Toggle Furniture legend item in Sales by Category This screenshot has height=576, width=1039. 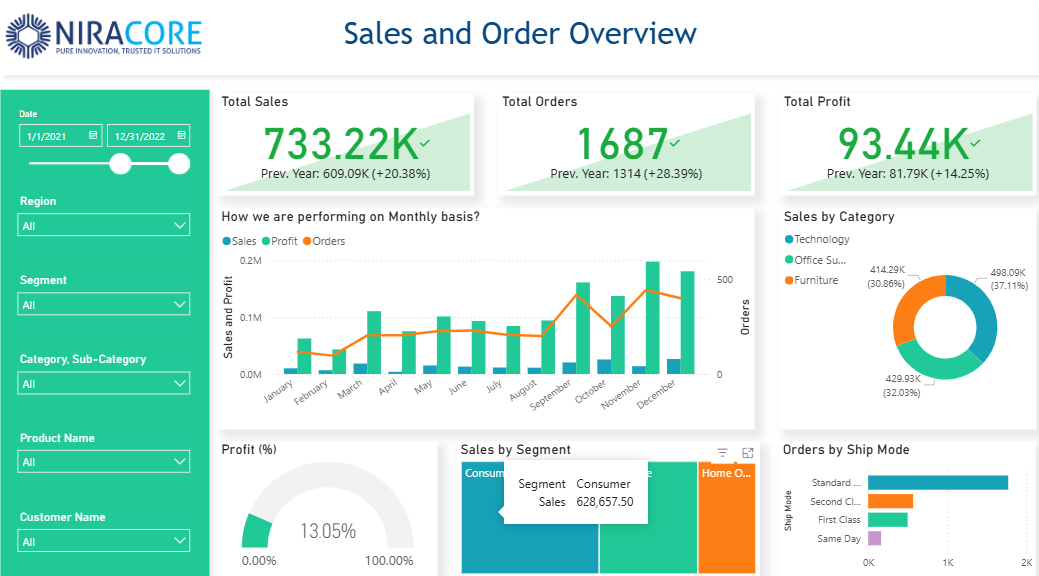pos(812,280)
